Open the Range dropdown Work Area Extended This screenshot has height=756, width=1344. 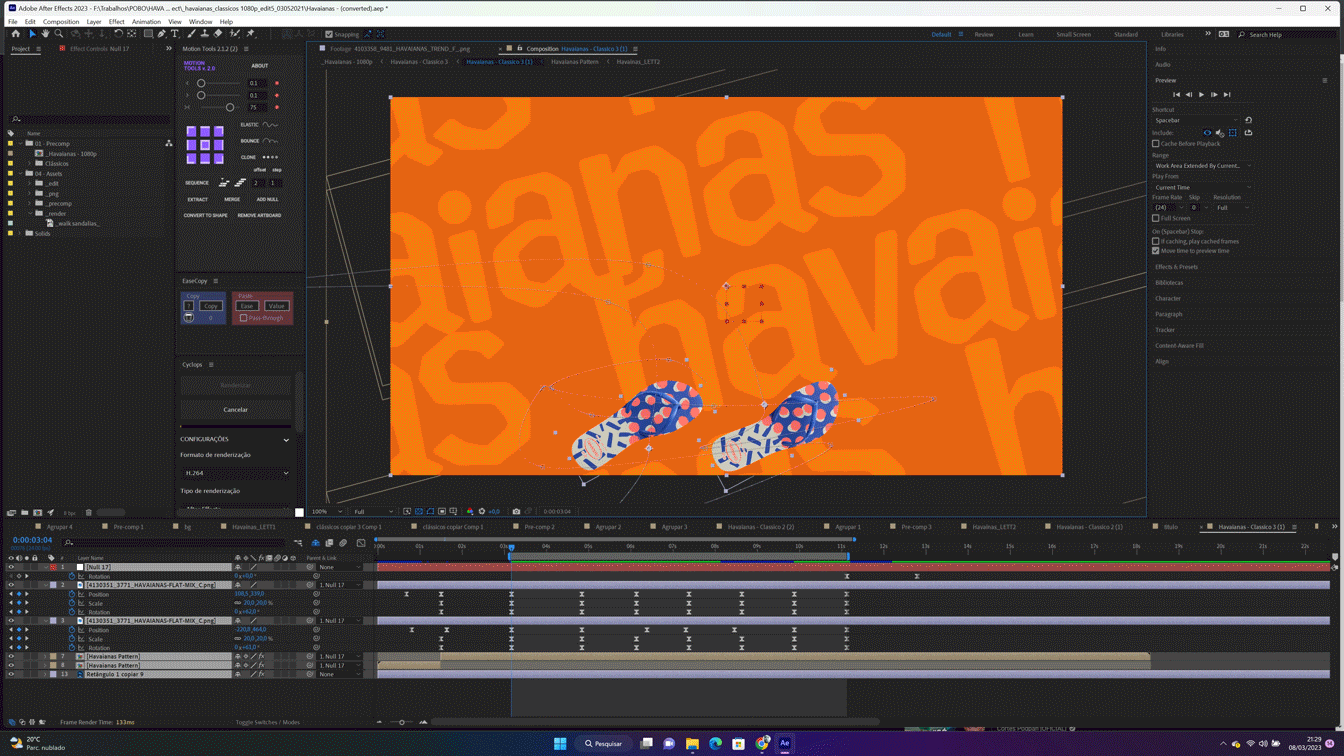[x=1202, y=166]
